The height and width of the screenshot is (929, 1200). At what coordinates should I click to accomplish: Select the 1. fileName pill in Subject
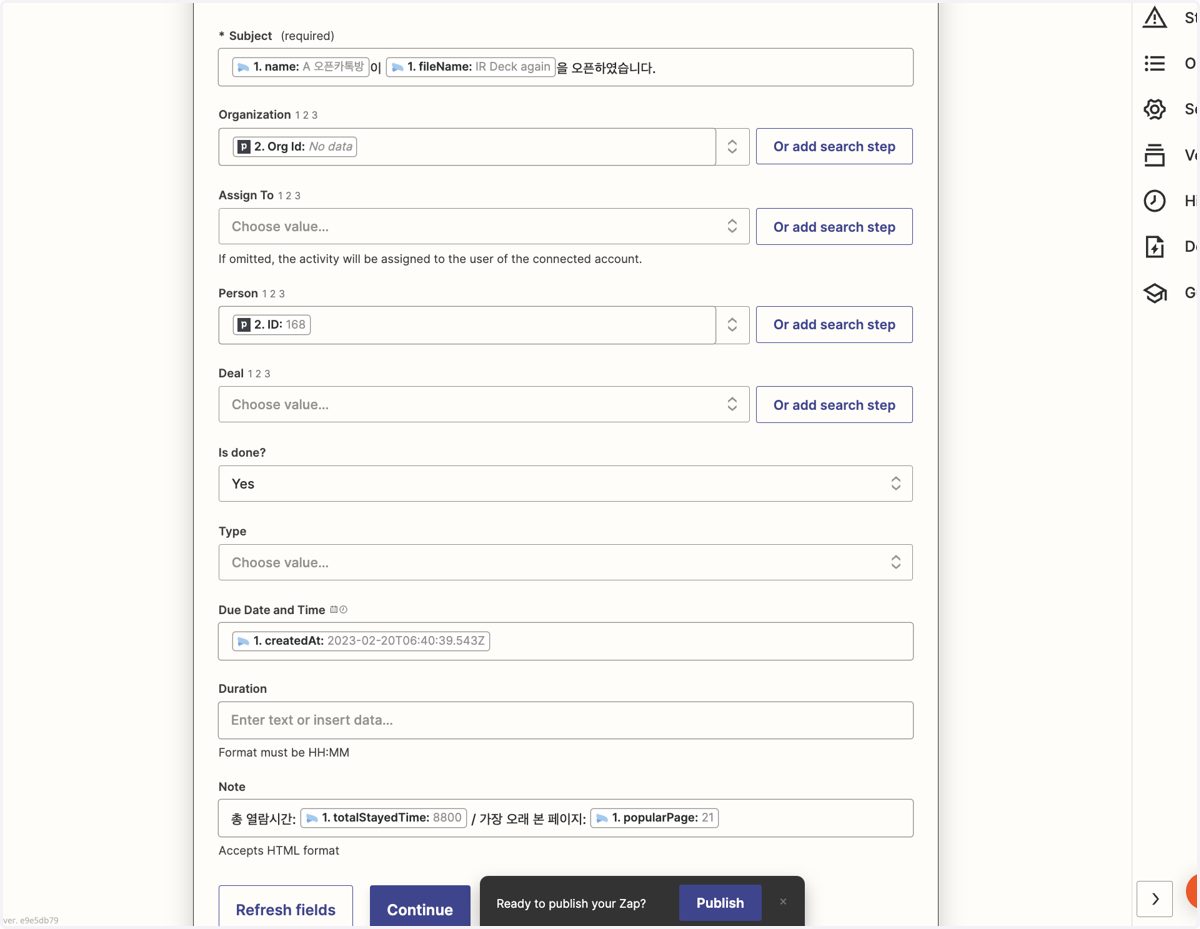471,67
